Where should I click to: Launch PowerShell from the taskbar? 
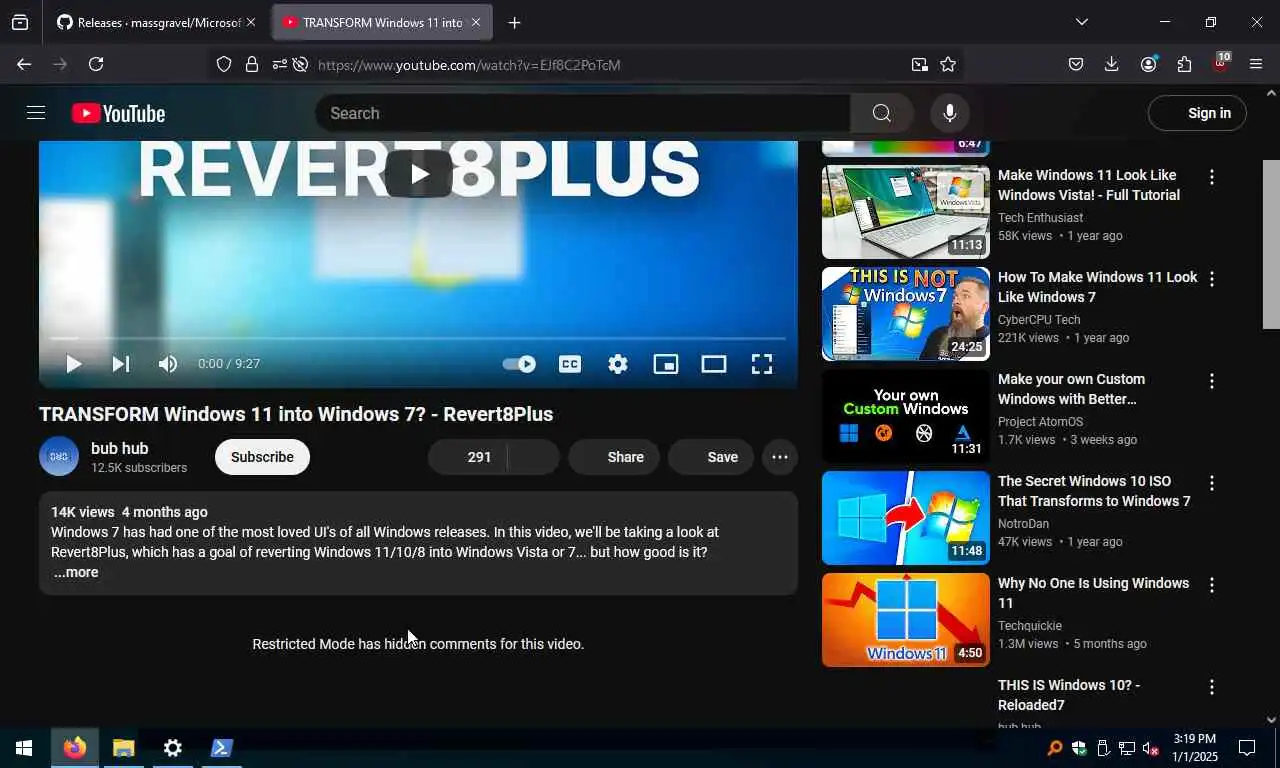pos(221,748)
